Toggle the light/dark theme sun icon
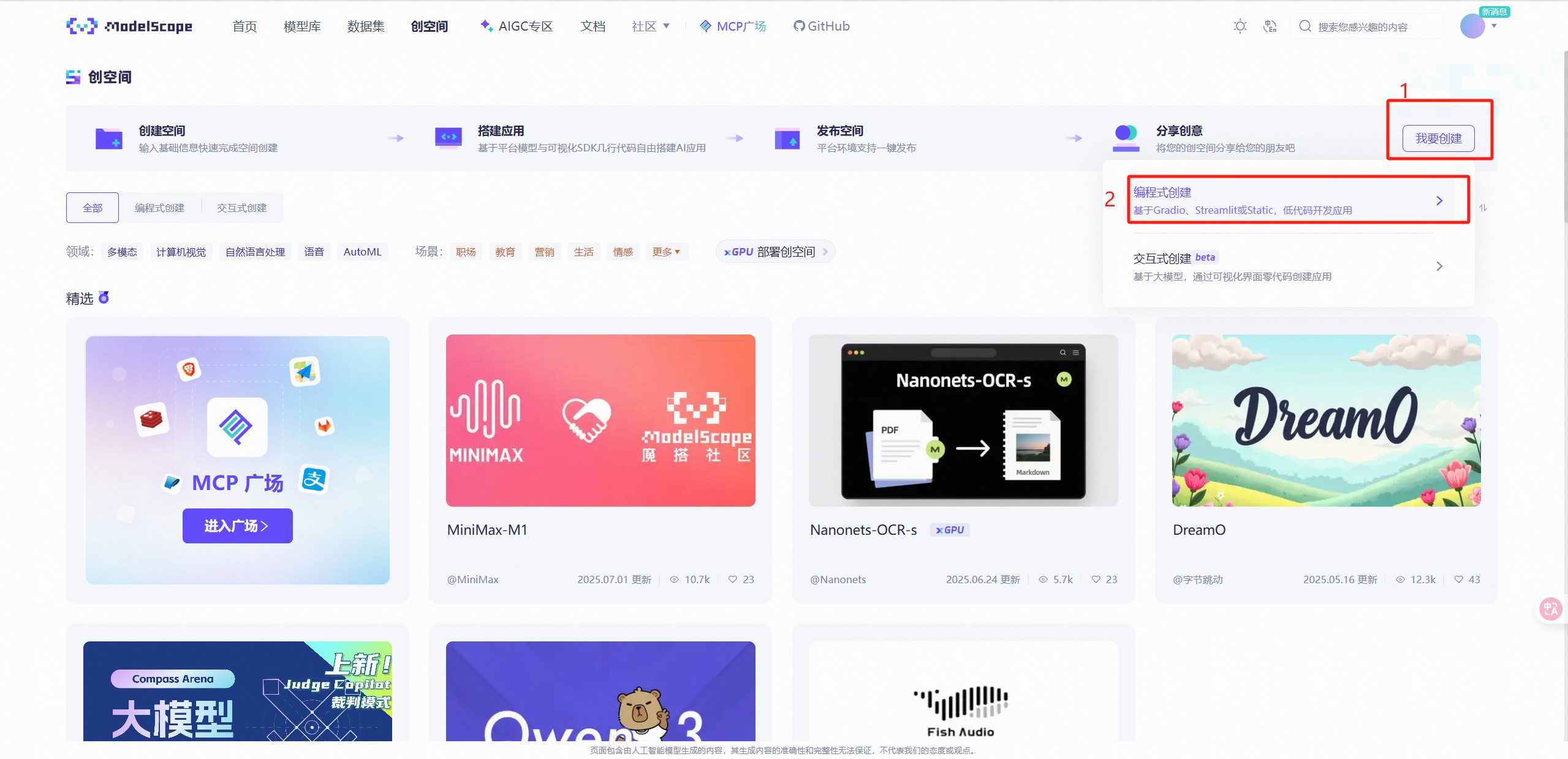This screenshot has width=1568, height=759. [1240, 26]
